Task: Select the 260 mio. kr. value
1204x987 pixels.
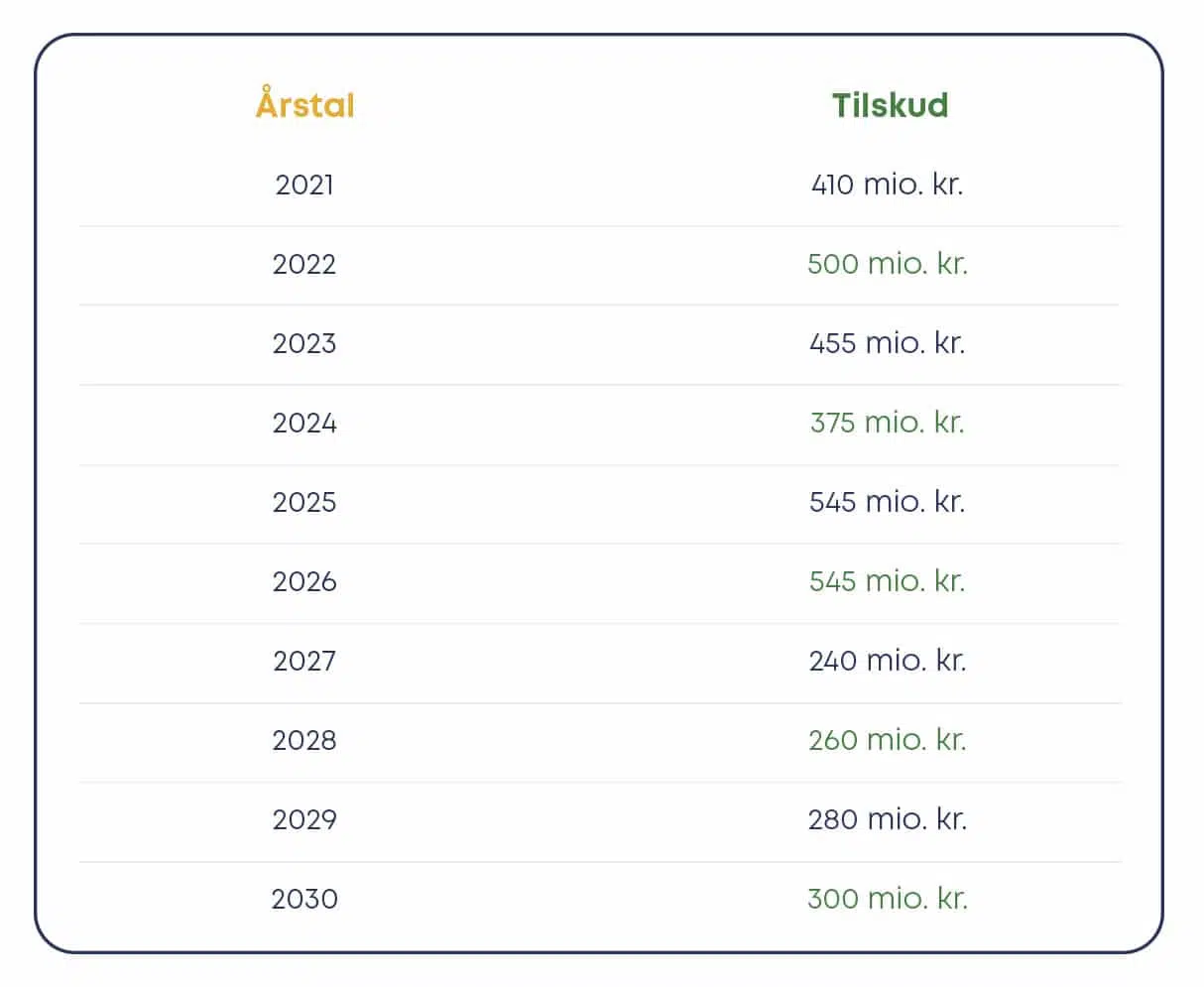Action: 887,740
